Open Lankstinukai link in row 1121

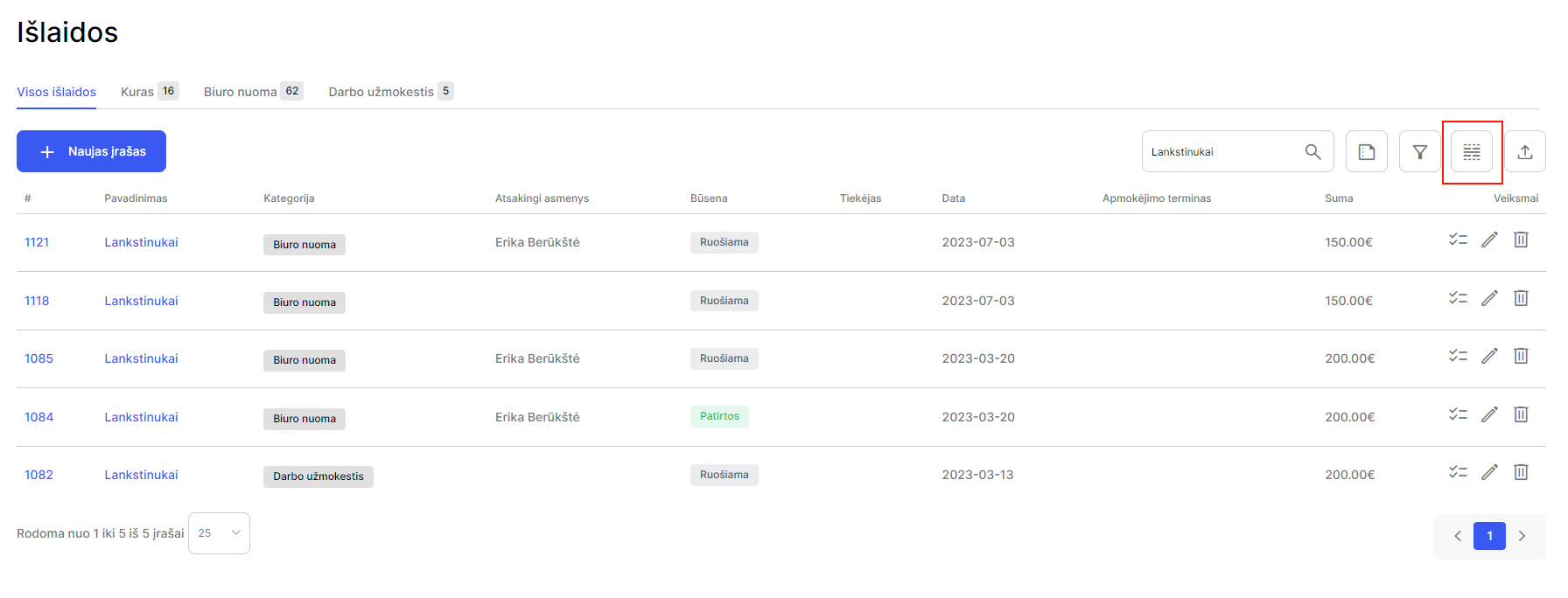point(141,242)
